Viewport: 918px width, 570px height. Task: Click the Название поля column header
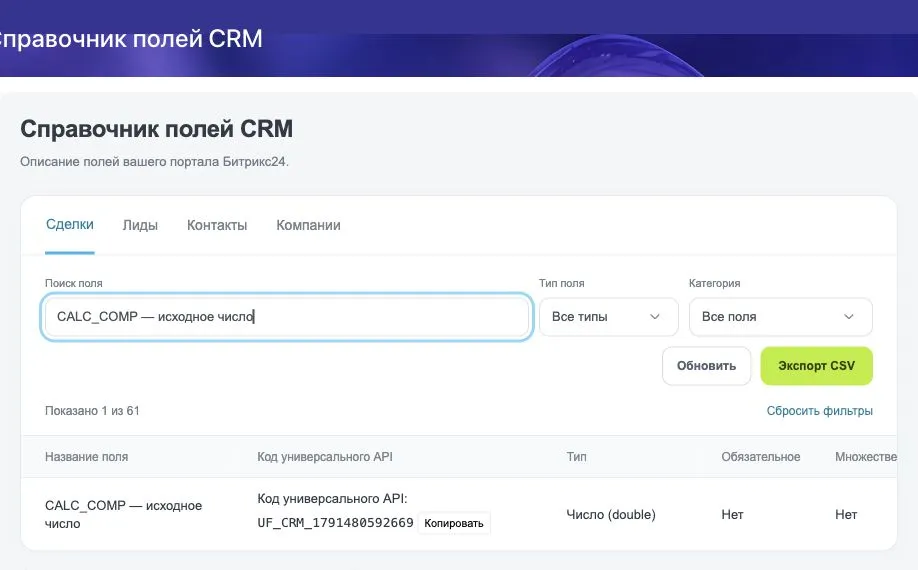tap(86, 456)
